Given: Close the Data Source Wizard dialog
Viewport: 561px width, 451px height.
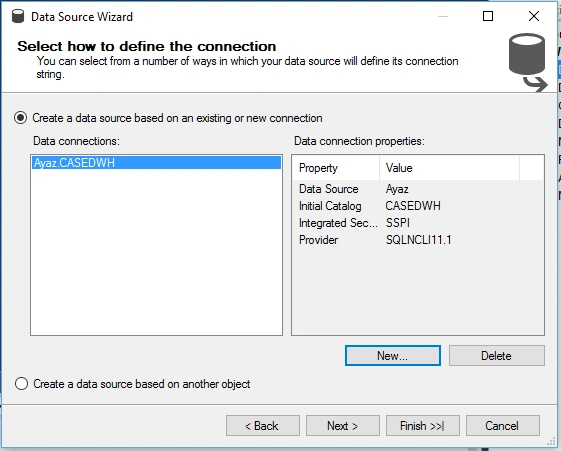Looking at the screenshot, I should 534,16.
